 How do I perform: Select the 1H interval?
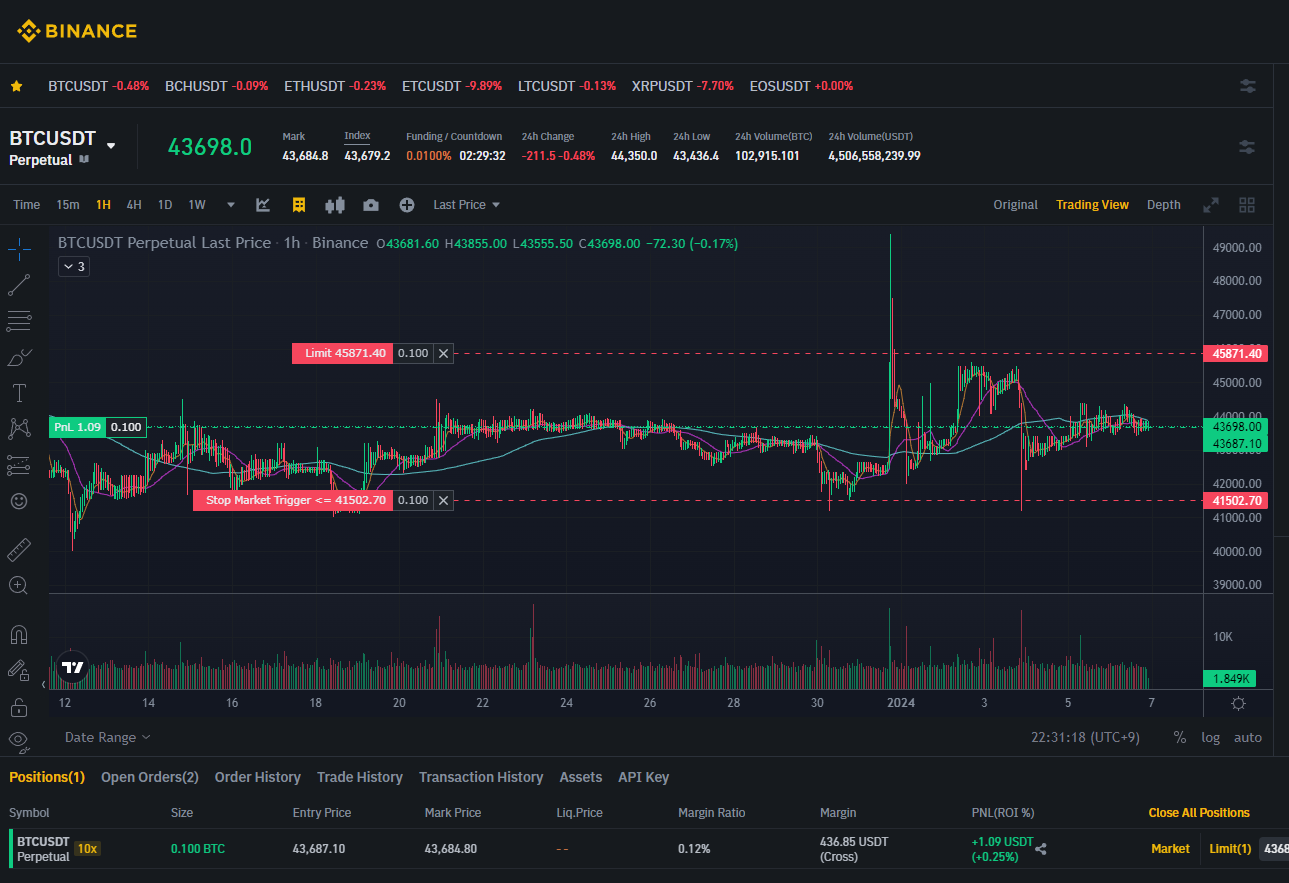tap(104, 205)
